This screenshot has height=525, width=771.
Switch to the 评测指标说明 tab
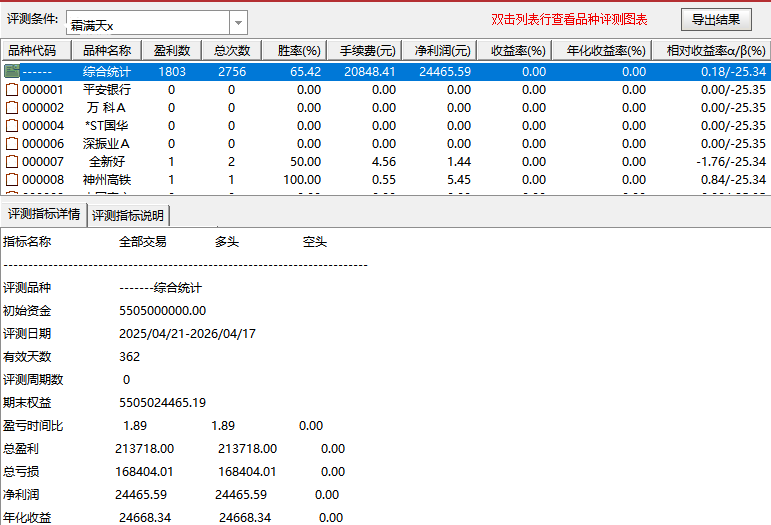(x=128, y=215)
